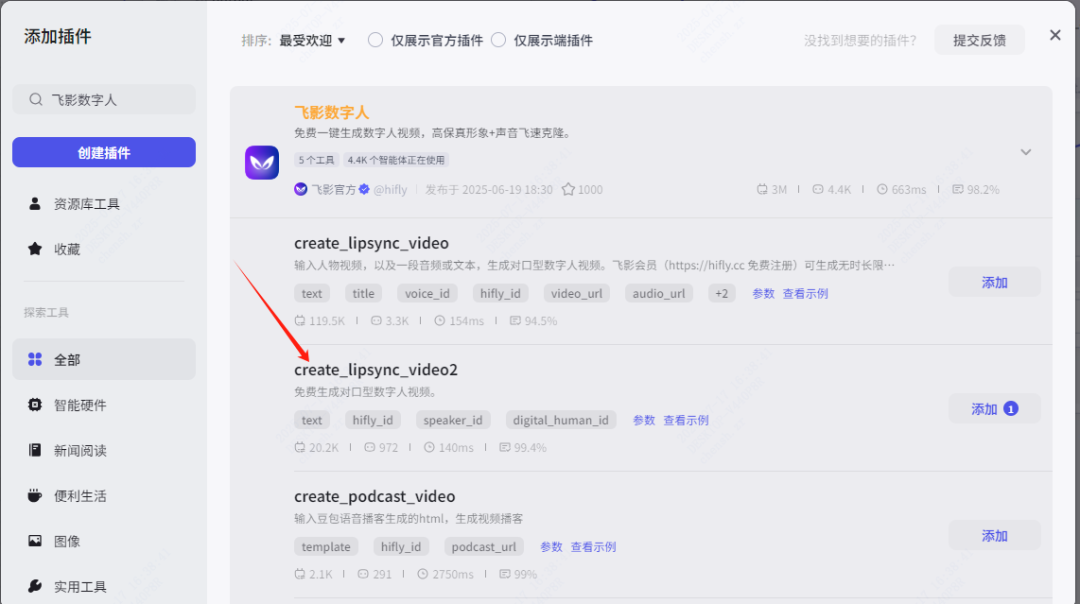Click the plugin search input field
The width and height of the screenshot is (1080, 604).
coord(104,100)
